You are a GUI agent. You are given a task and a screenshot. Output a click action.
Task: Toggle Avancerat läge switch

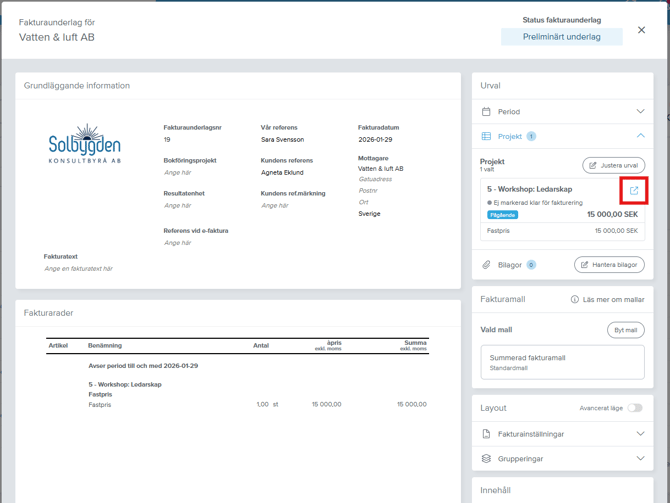(634, 408)
